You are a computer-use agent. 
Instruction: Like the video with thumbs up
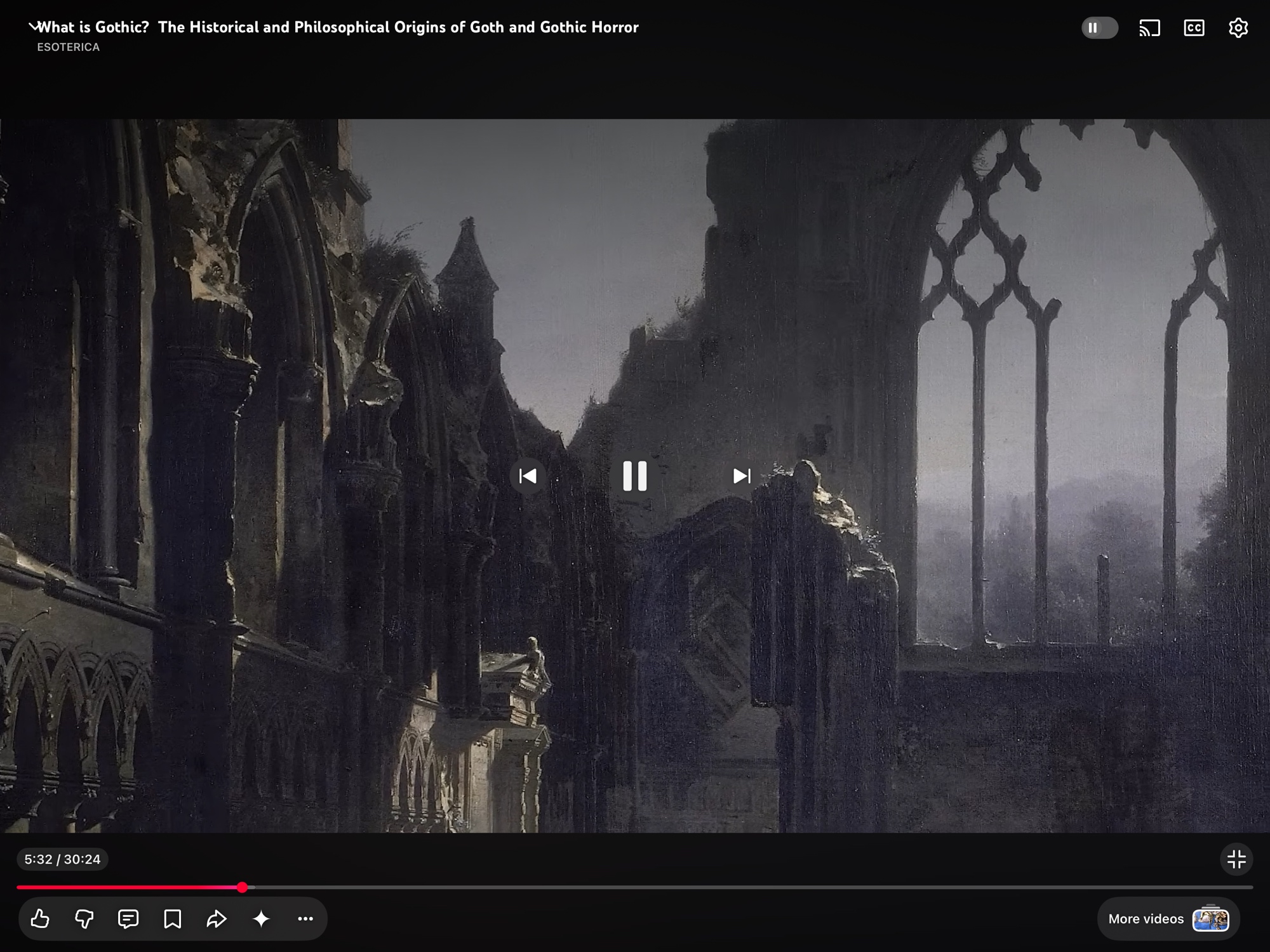(40, 918)
